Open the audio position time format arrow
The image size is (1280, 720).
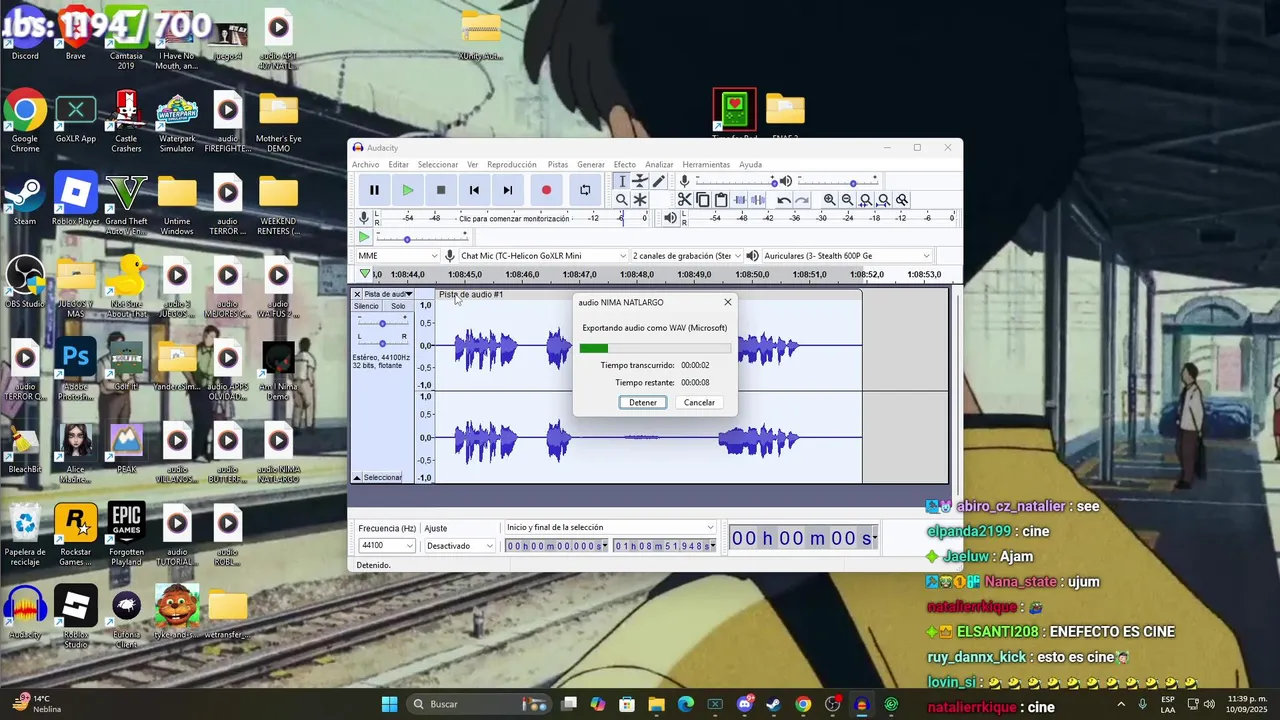pyautogui.click(x=875, y=539)
